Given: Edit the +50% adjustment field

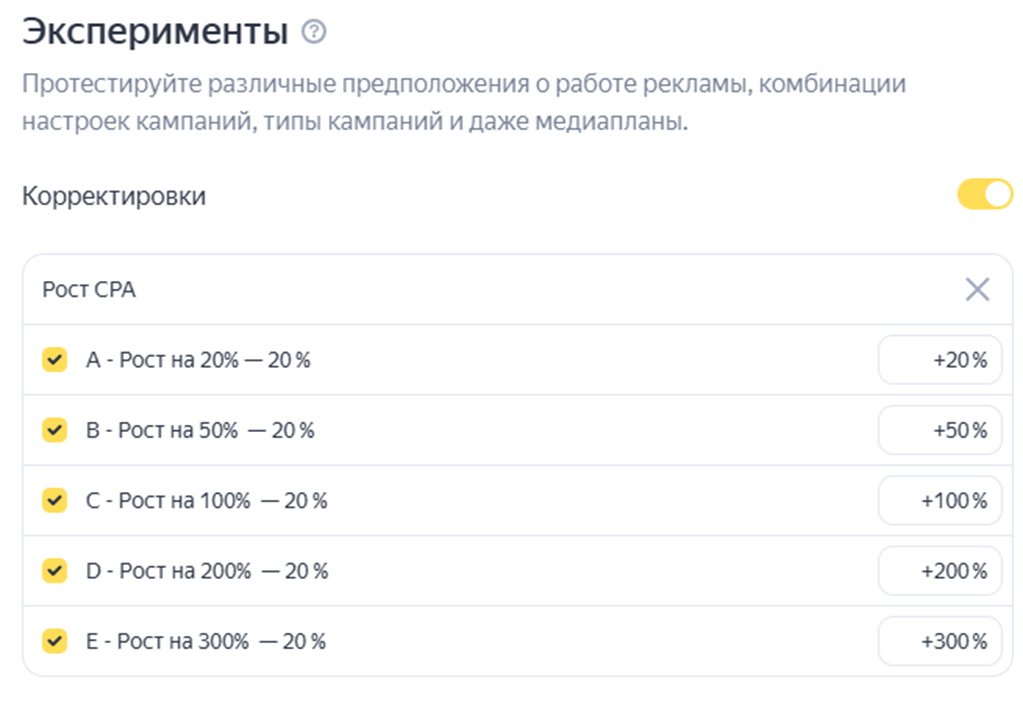Looking at the screenshot, I should (x=939, y=430).
